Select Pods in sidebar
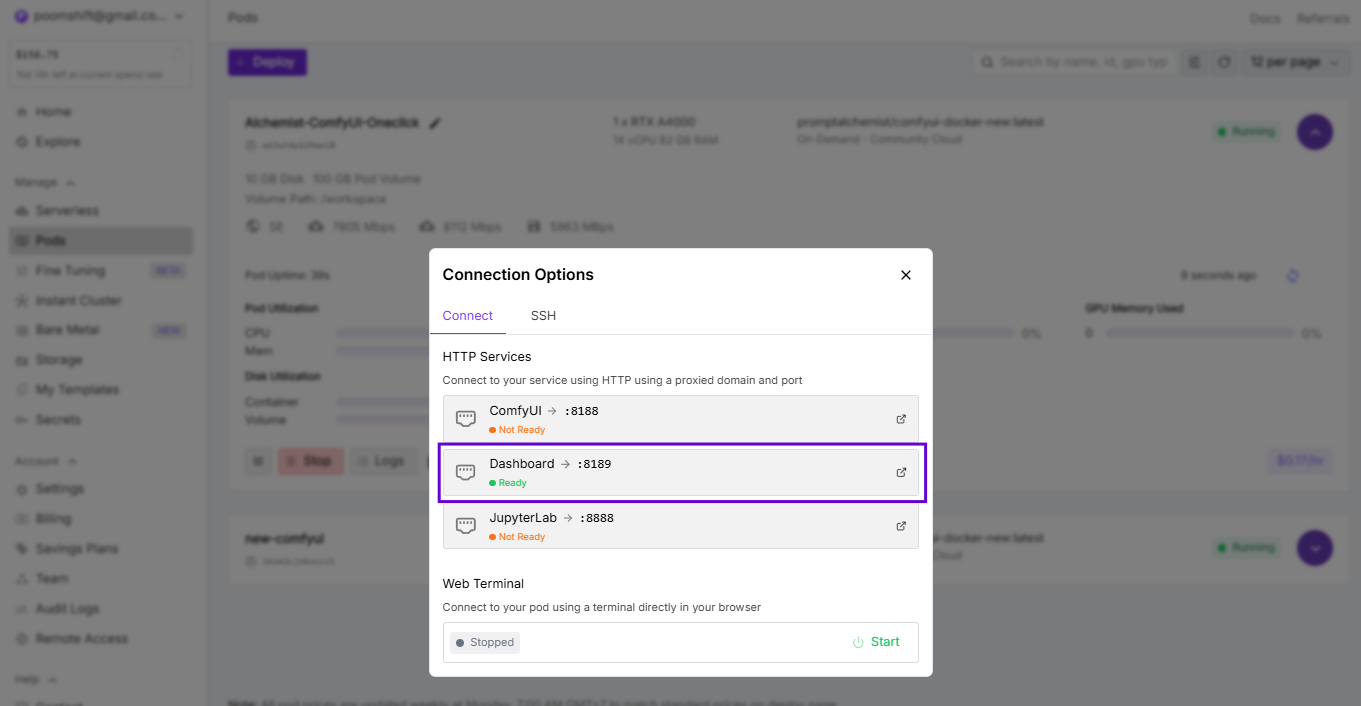 click(101, 241)
